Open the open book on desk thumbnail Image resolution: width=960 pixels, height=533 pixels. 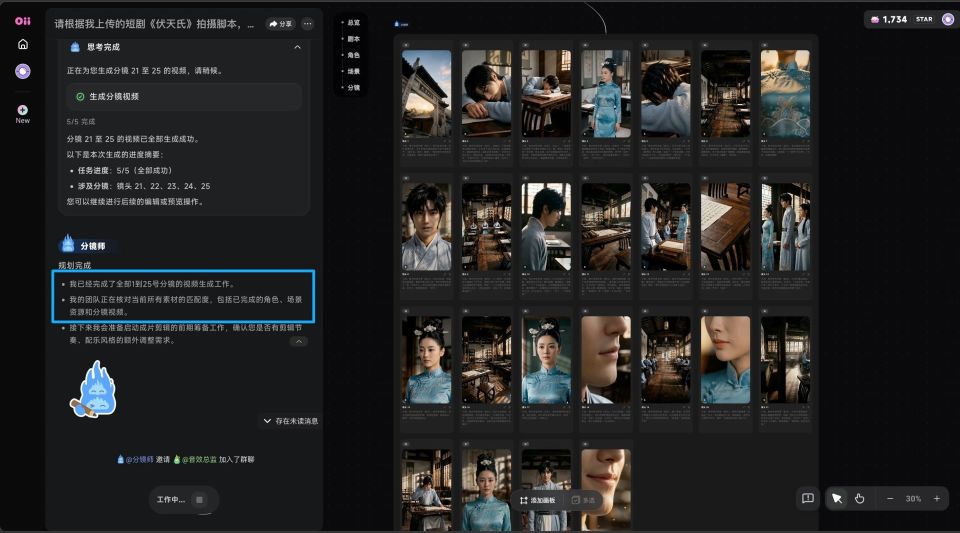[x=726, y=227]
